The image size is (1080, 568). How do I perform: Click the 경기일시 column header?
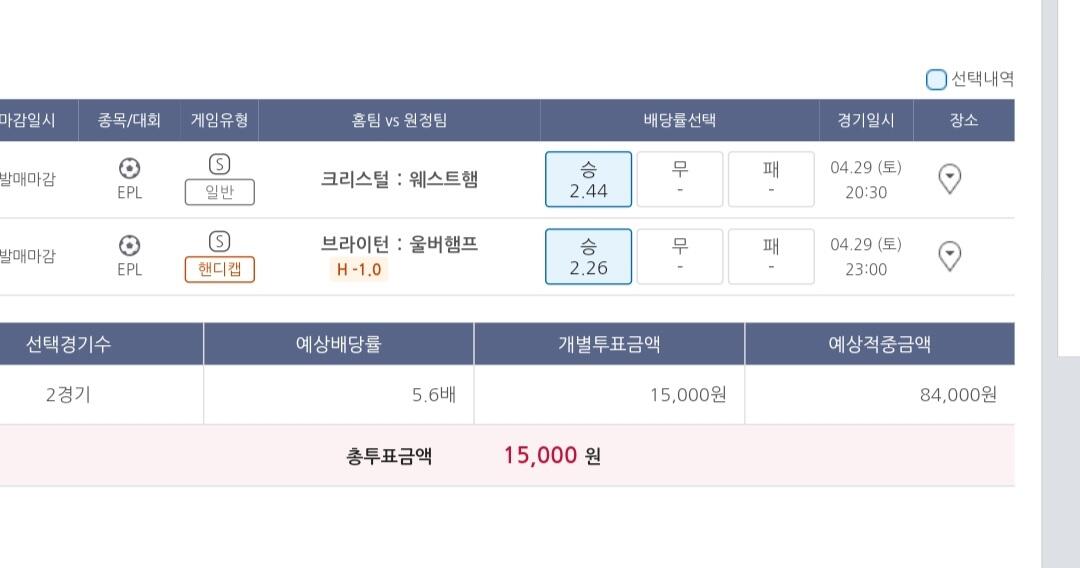(x=865, y=121)
